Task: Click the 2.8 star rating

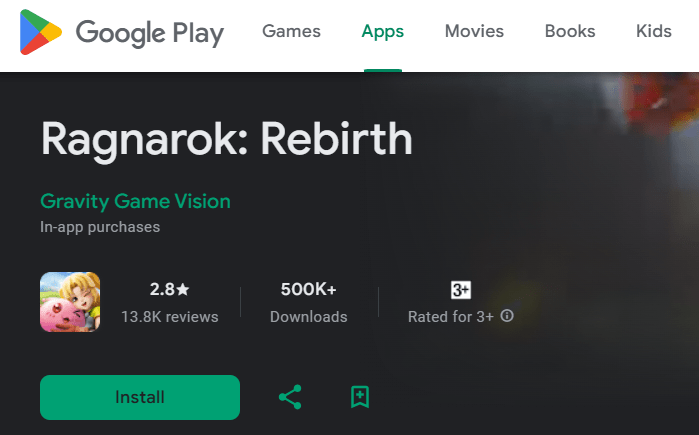Action: tap(169, 289)
